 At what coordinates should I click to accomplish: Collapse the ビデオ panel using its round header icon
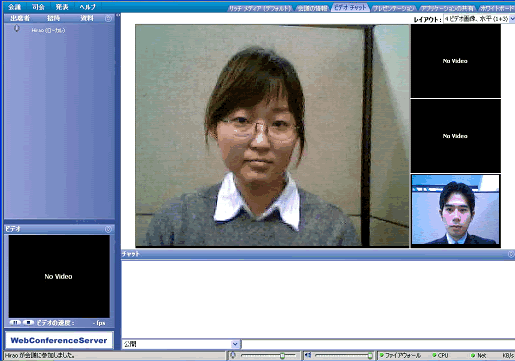(108, 229)
